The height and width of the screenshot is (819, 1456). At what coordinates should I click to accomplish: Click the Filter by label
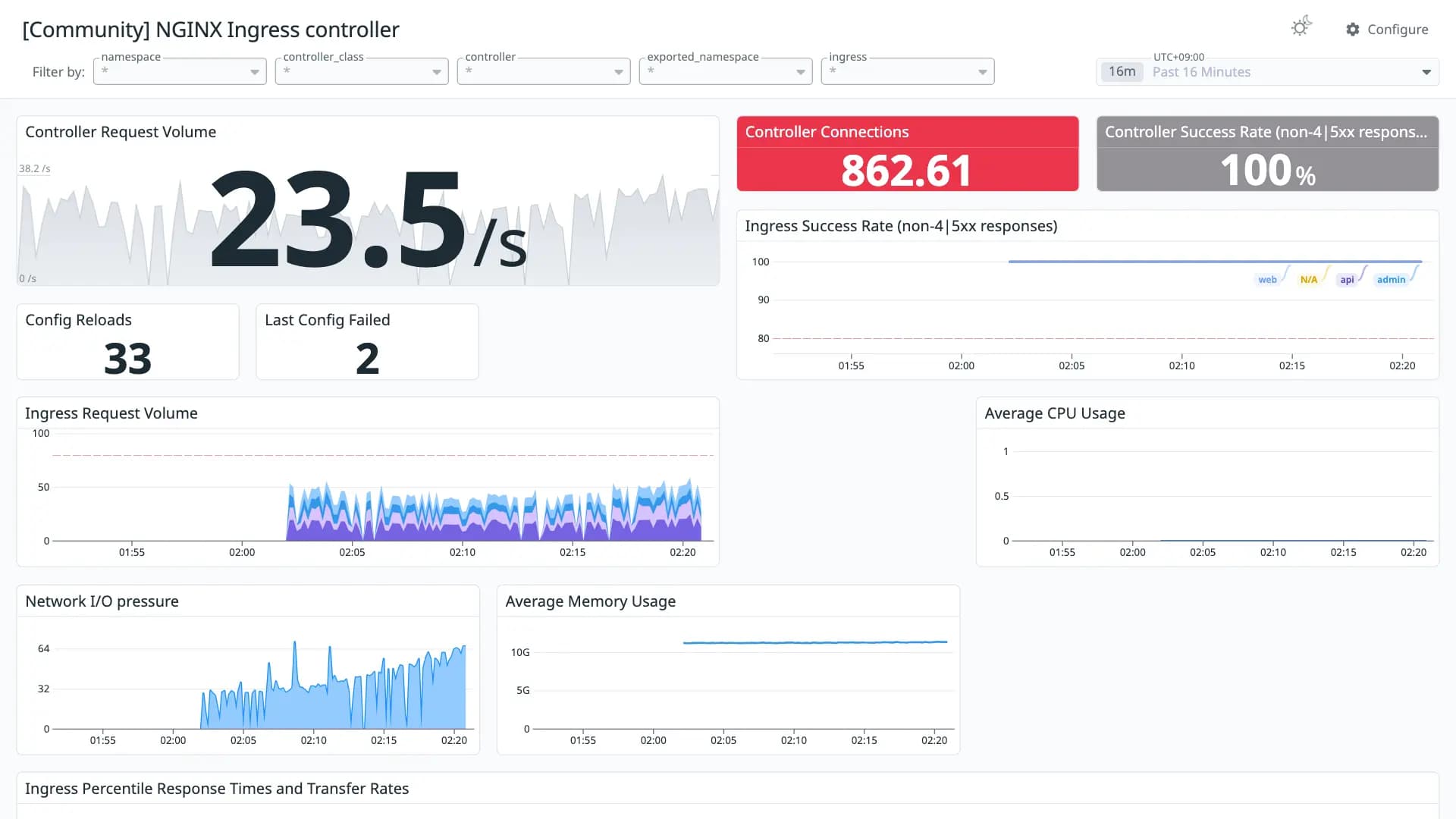tap(58, 72)
